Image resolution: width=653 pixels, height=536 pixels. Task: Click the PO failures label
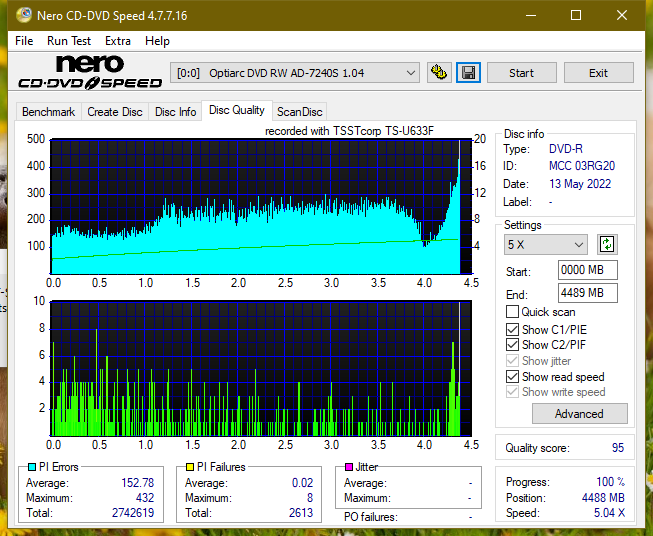coord(371,517)
